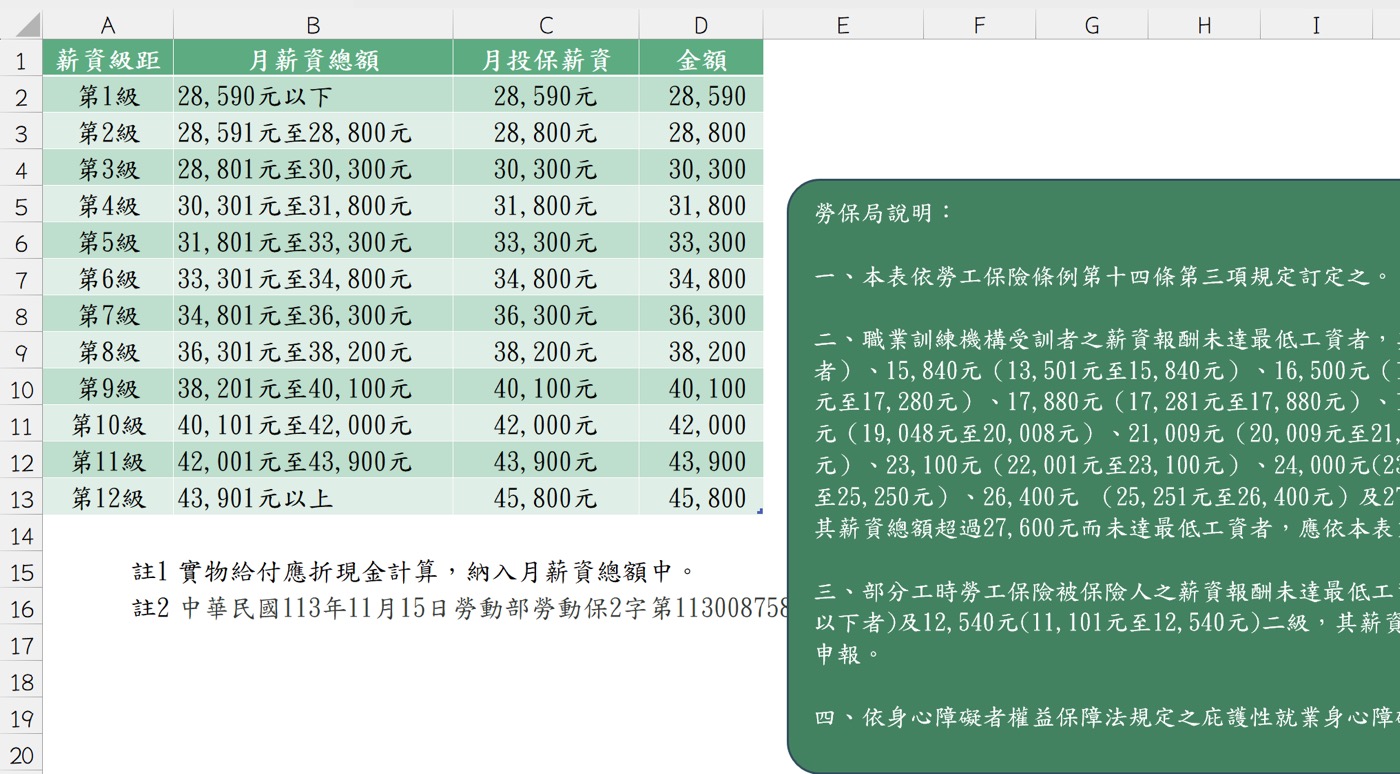Viewport: 1400px width, 774px height.
Task: Select row 20 header
Action: point(21,755)
